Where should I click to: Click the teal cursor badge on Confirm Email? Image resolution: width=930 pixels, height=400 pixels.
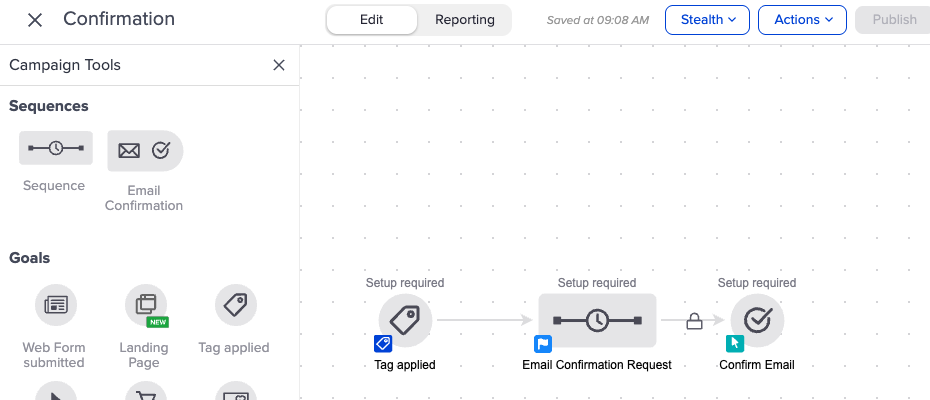click(x=735, y=344)
